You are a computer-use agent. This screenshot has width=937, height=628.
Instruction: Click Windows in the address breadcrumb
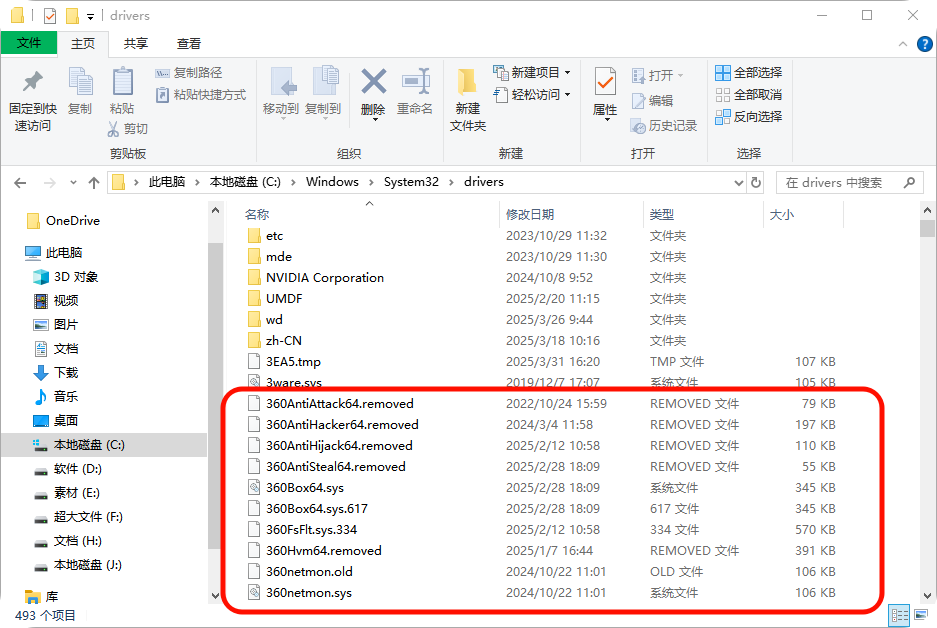pyautogui.click(x=332, y=182)
